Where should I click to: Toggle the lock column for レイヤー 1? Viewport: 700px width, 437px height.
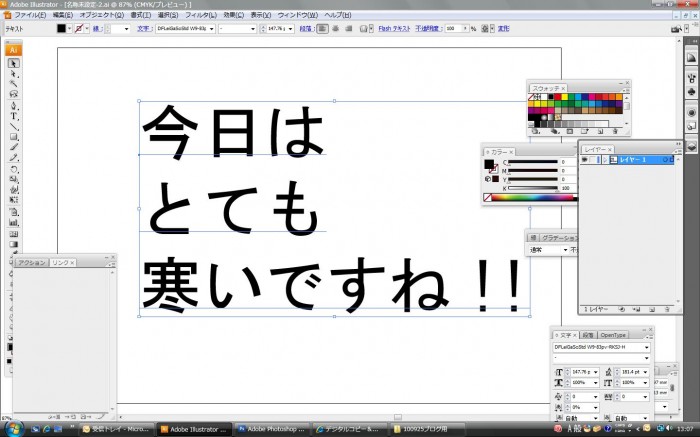pyautogui.click(x=593, y=160)
